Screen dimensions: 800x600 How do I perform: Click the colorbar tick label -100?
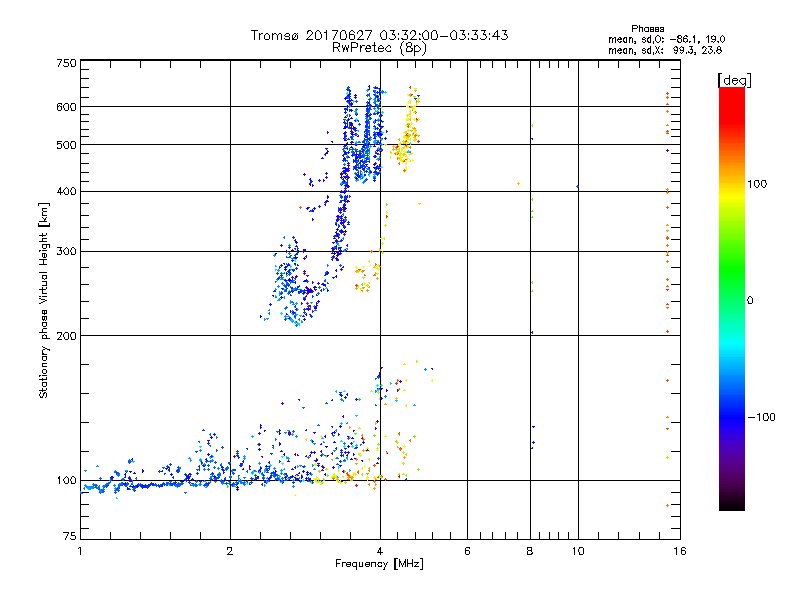click(761, 416)
